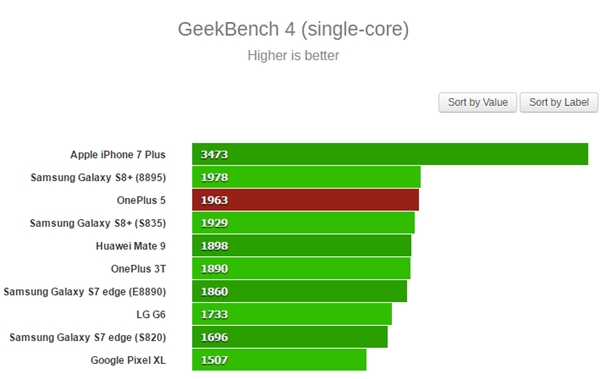Select the Apple iPhone 7 Plus bar
600x379 pixels.
(390, 154)
